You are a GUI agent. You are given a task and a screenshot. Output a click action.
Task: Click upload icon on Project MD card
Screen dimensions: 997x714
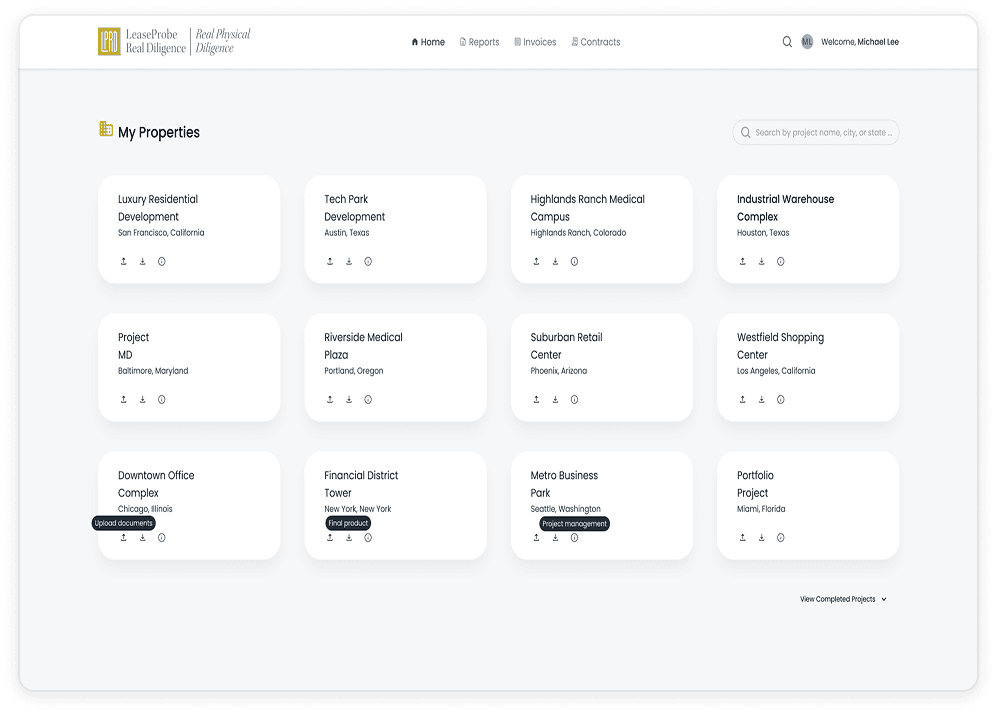[x=123, y=399]
